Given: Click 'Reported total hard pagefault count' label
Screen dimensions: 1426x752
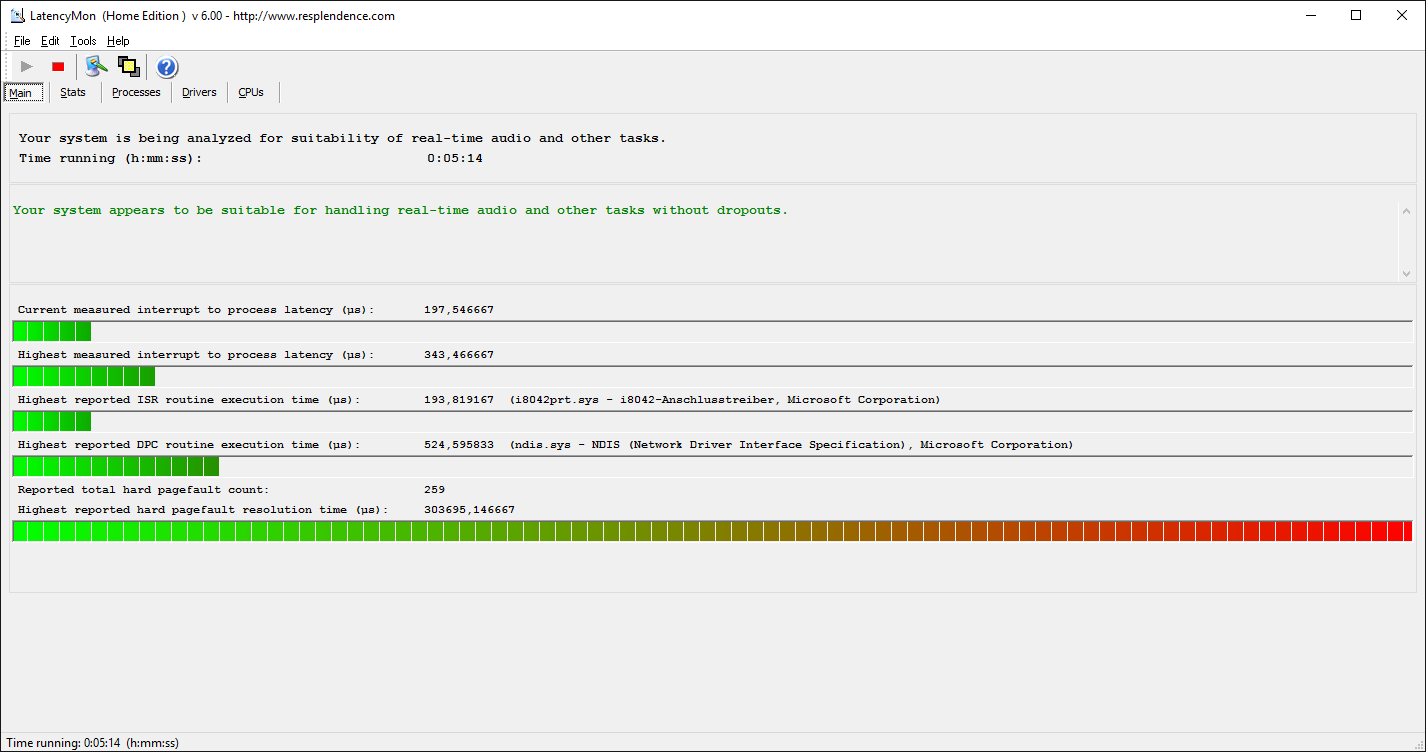Looking at the screenshot, I should click(x=143, y=490).
